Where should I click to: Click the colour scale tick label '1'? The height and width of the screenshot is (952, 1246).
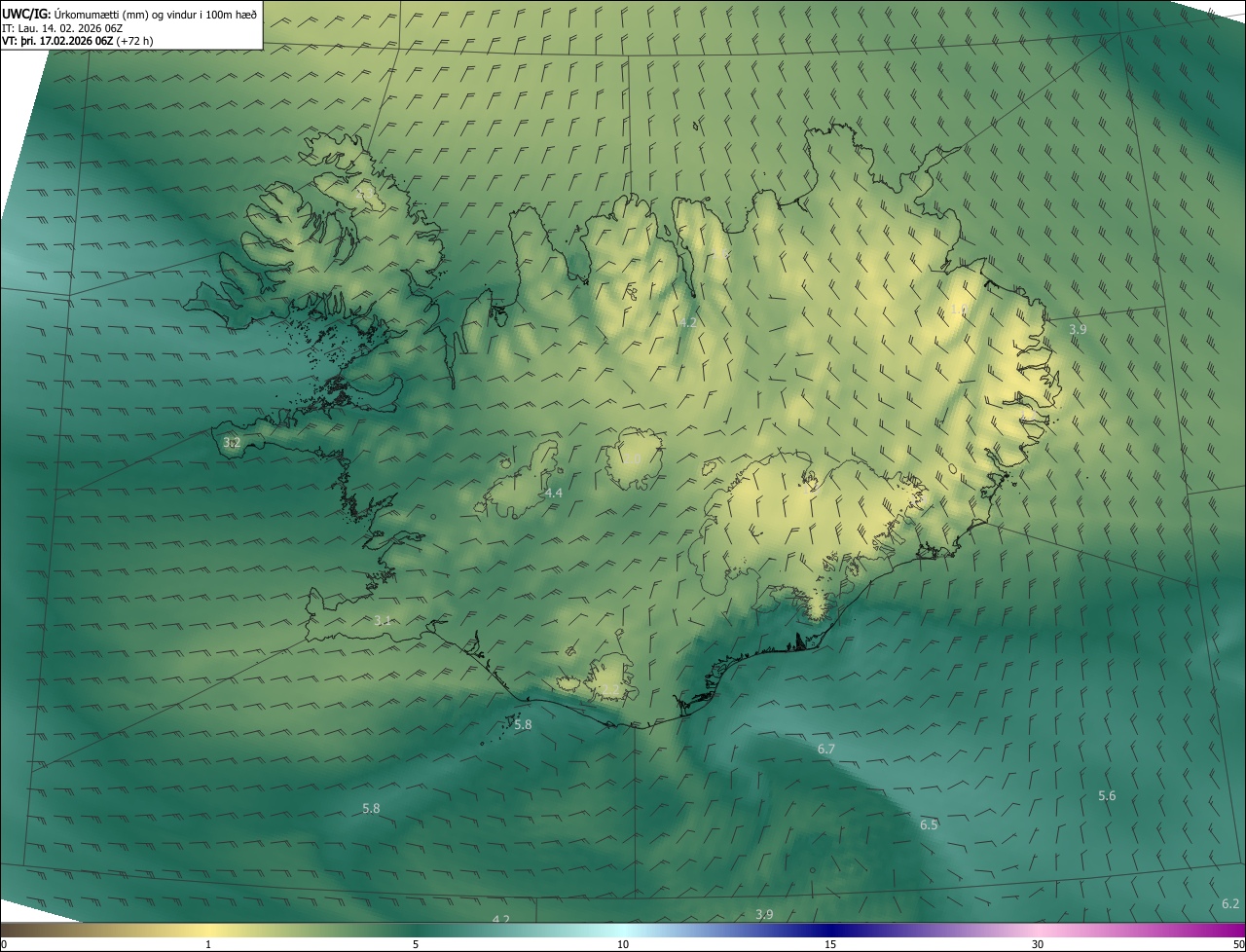coord(208,944)
